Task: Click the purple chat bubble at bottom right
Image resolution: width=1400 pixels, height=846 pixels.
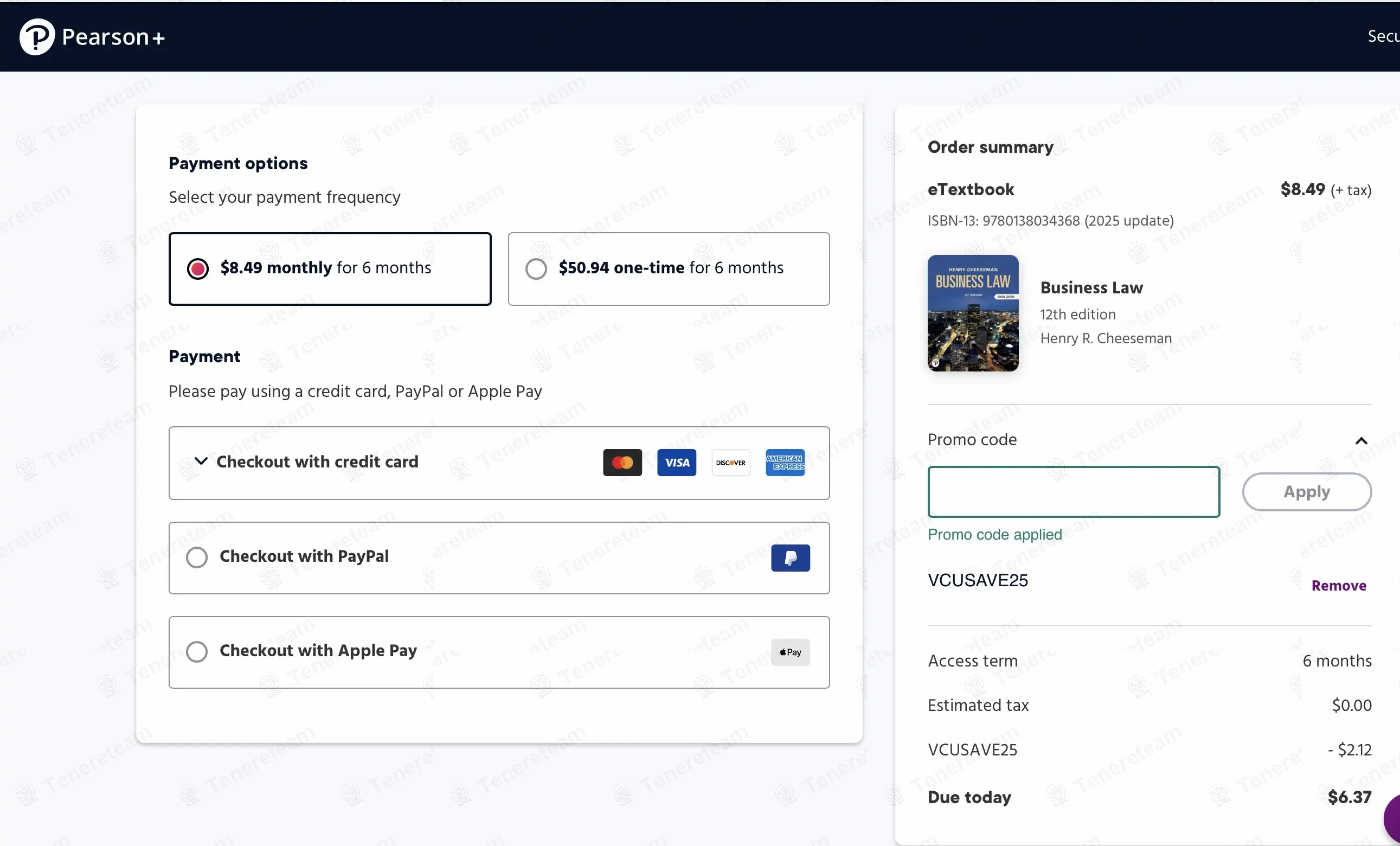Action: (1392, 818)
